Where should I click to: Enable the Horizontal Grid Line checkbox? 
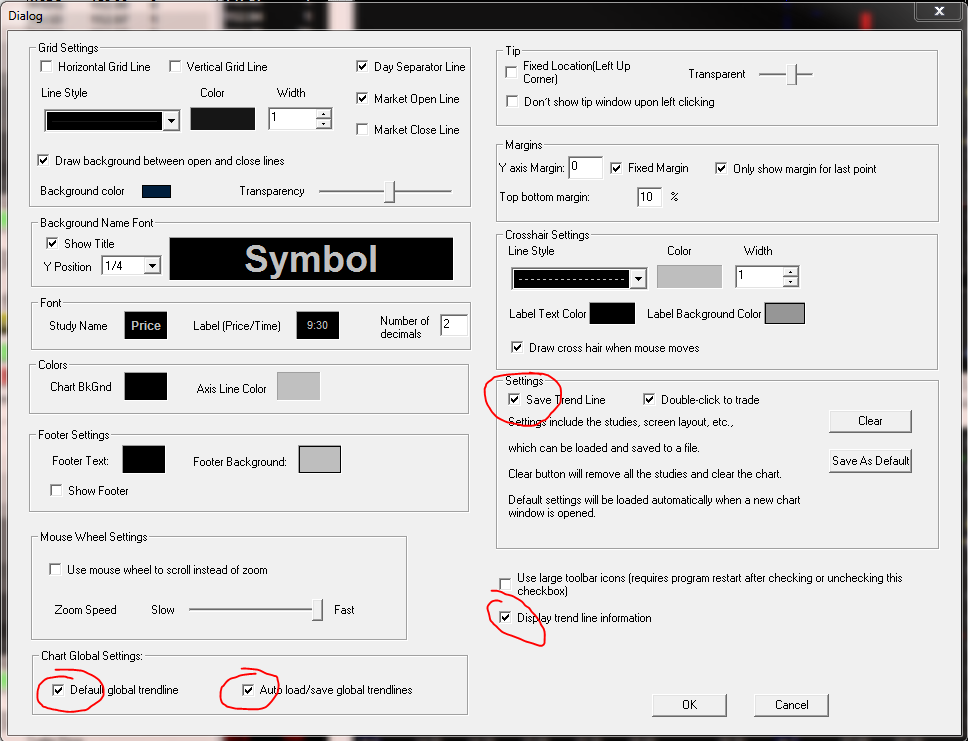[x=46, y=67]
